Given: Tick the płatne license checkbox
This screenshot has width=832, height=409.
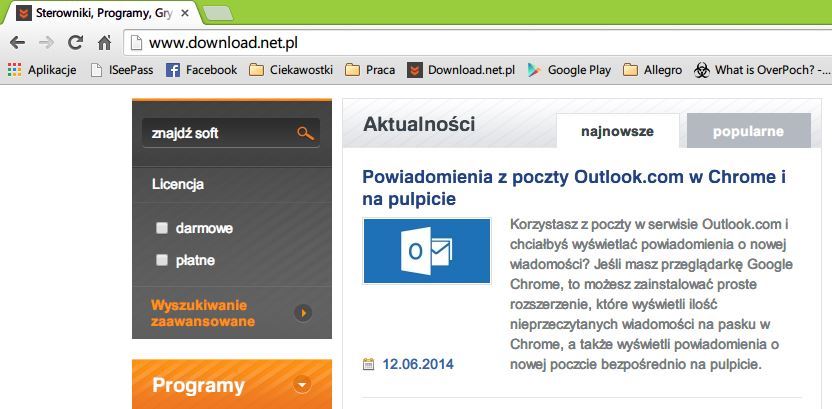Looking at the screenshot, I should (x=162, y=260).
